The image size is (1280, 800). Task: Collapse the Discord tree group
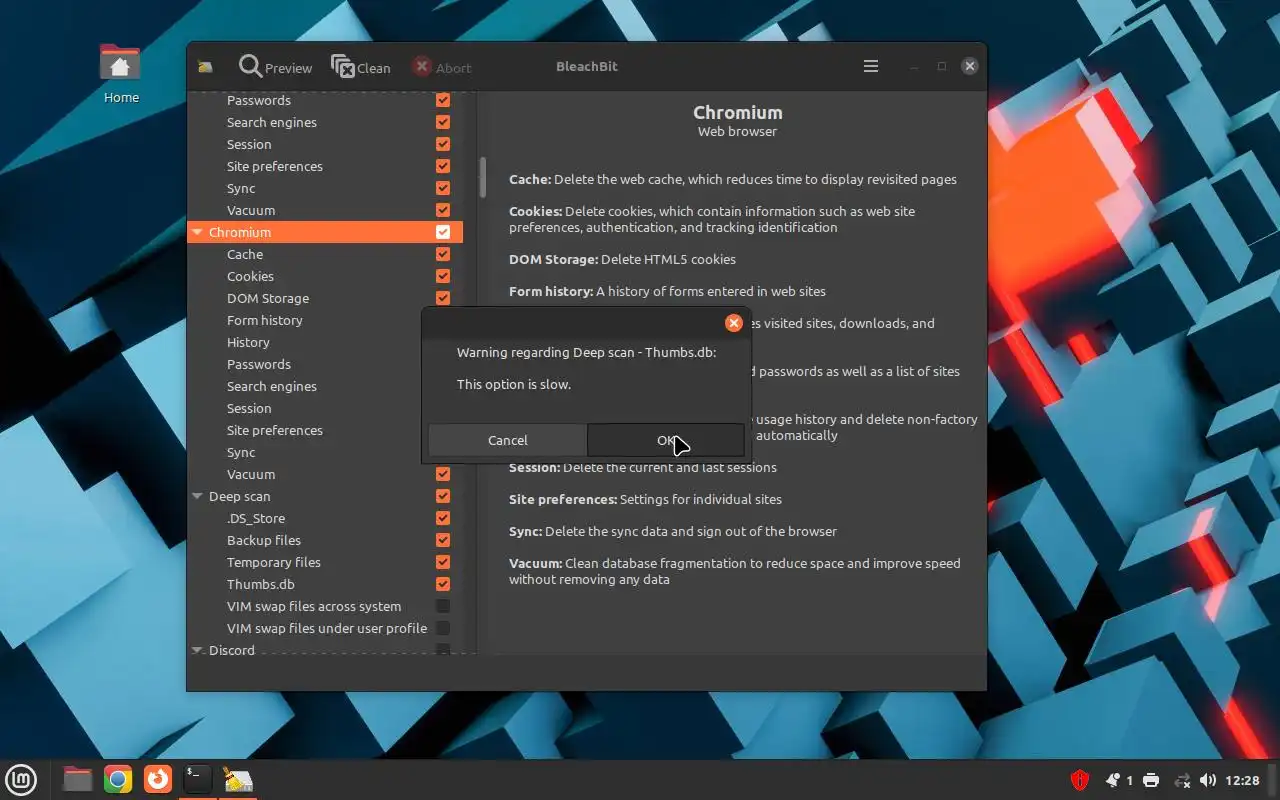(197, 650)
